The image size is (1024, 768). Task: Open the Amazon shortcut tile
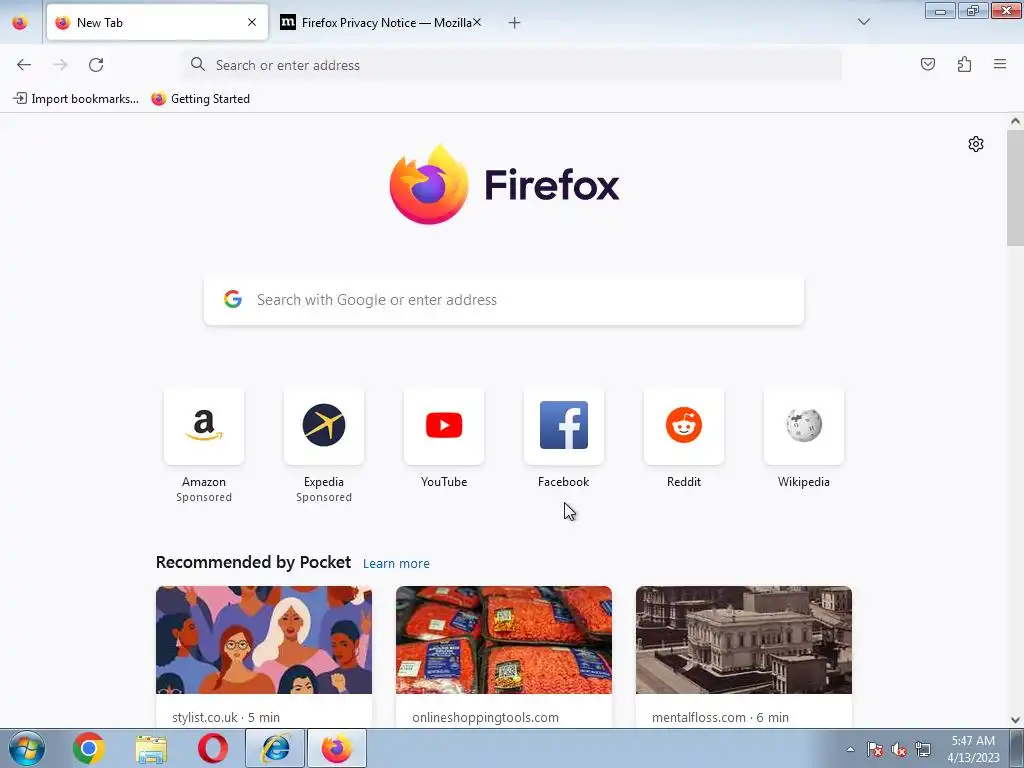(x=204, y=426)
